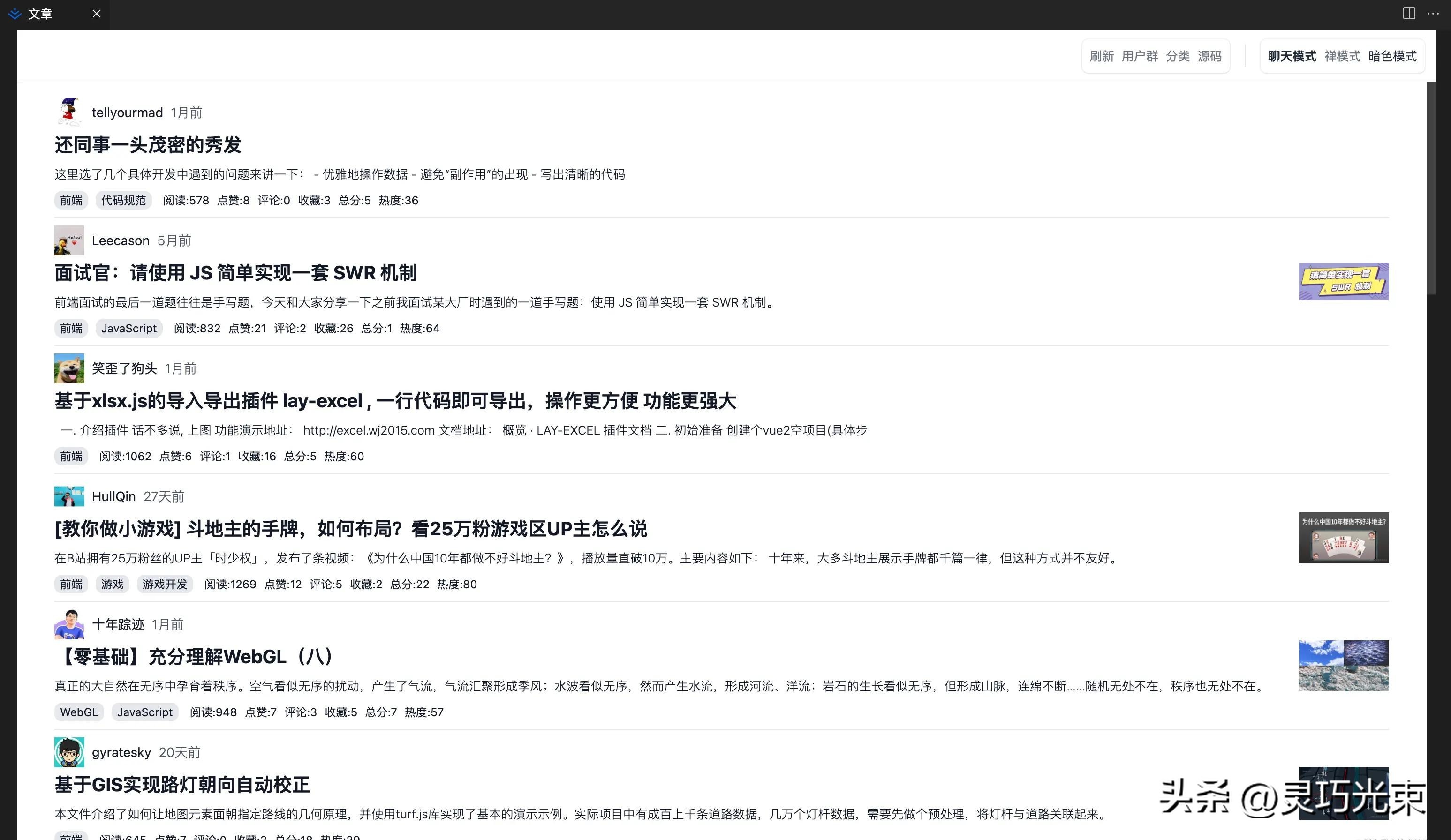
Task: Click 刷新 to refresh the article list
Action: click(x=1102, y=56)
